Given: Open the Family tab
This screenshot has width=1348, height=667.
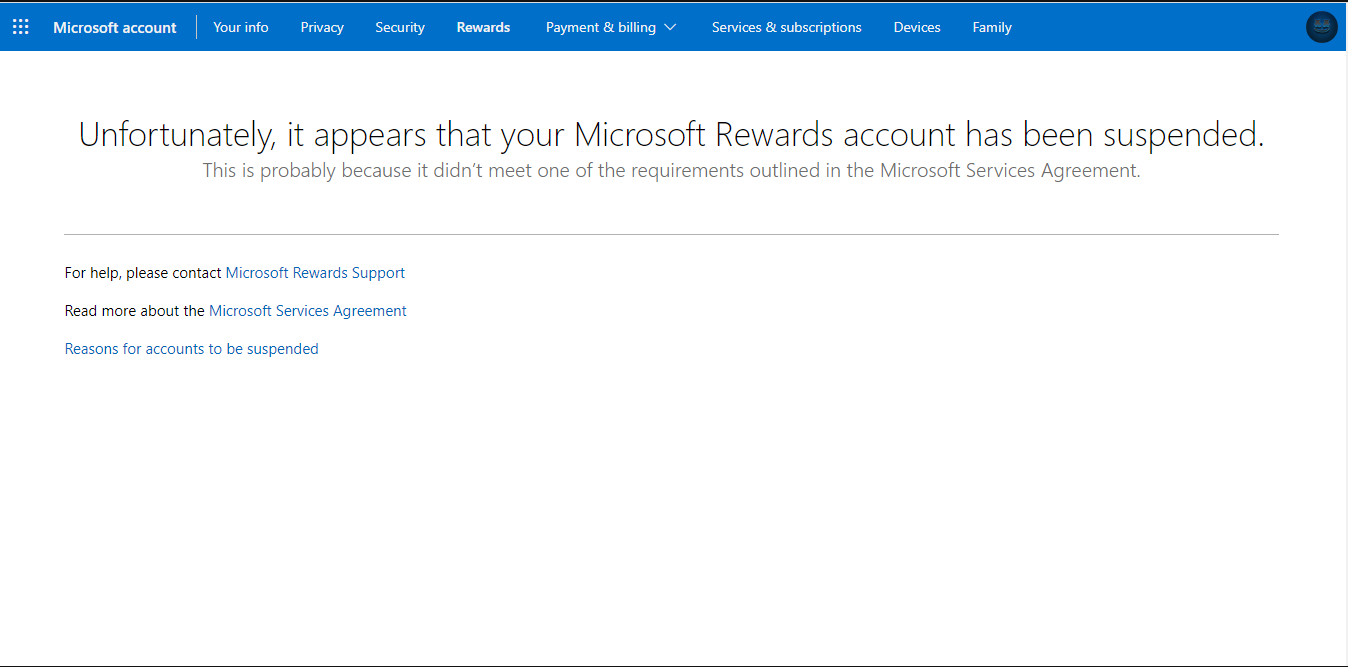Looking at the screenshot, I should 992,27.
